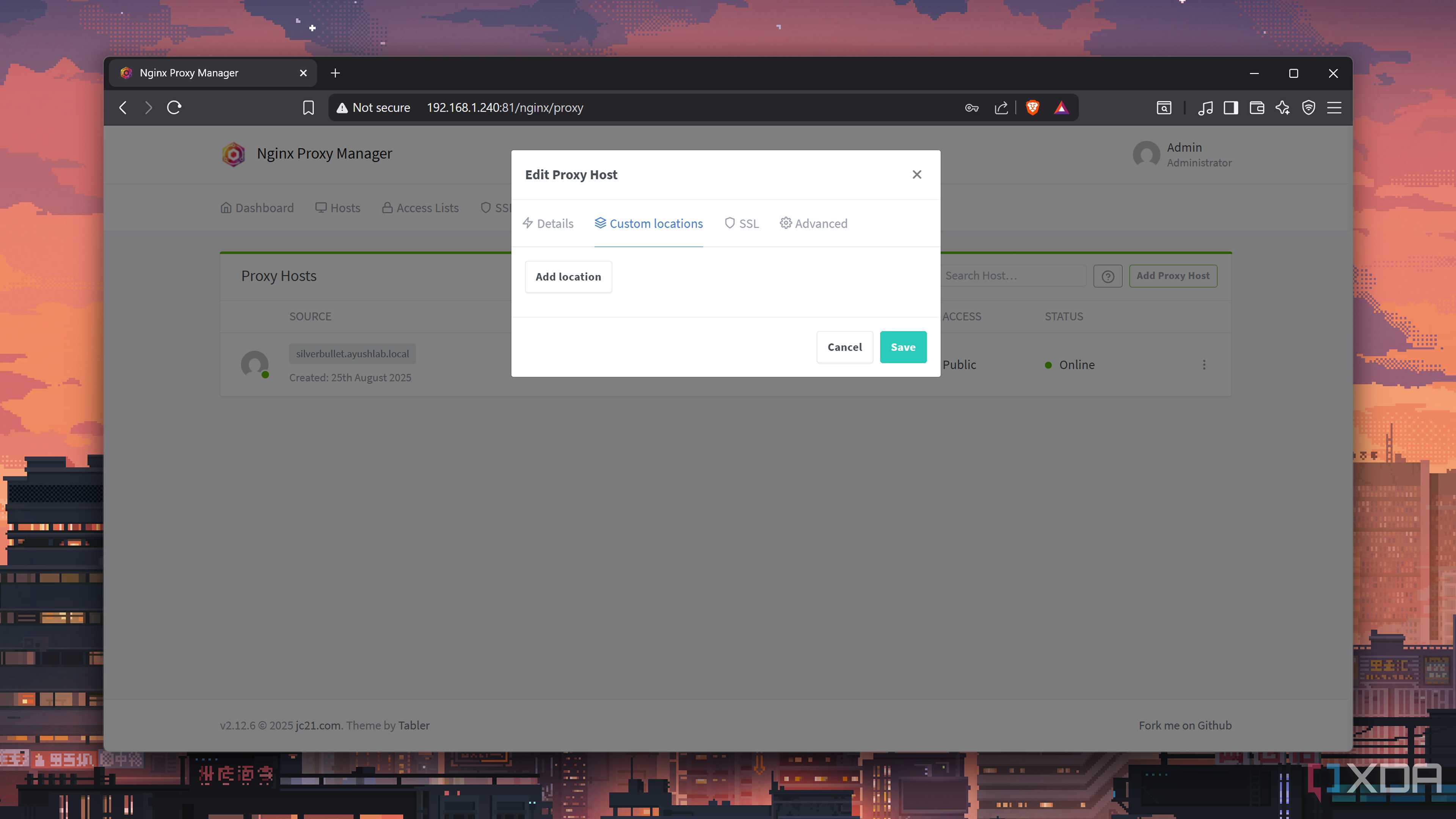Open the Brave Wallet icon
The width and height of the screenshot is (1456, 819).
tap(1257, 107)
